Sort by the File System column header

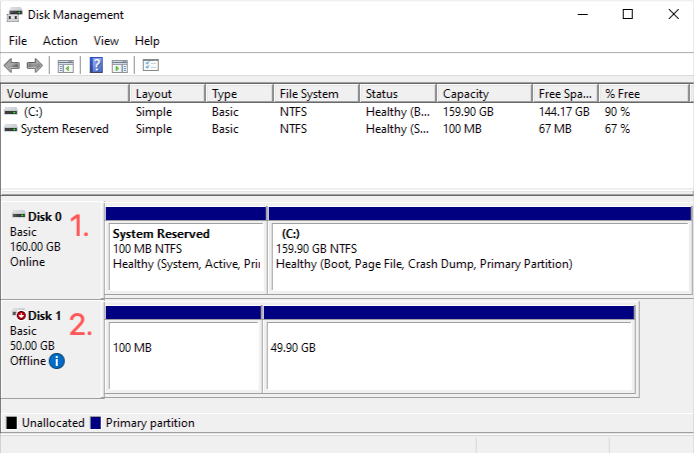pyautogui.click(x=316, y=93)
